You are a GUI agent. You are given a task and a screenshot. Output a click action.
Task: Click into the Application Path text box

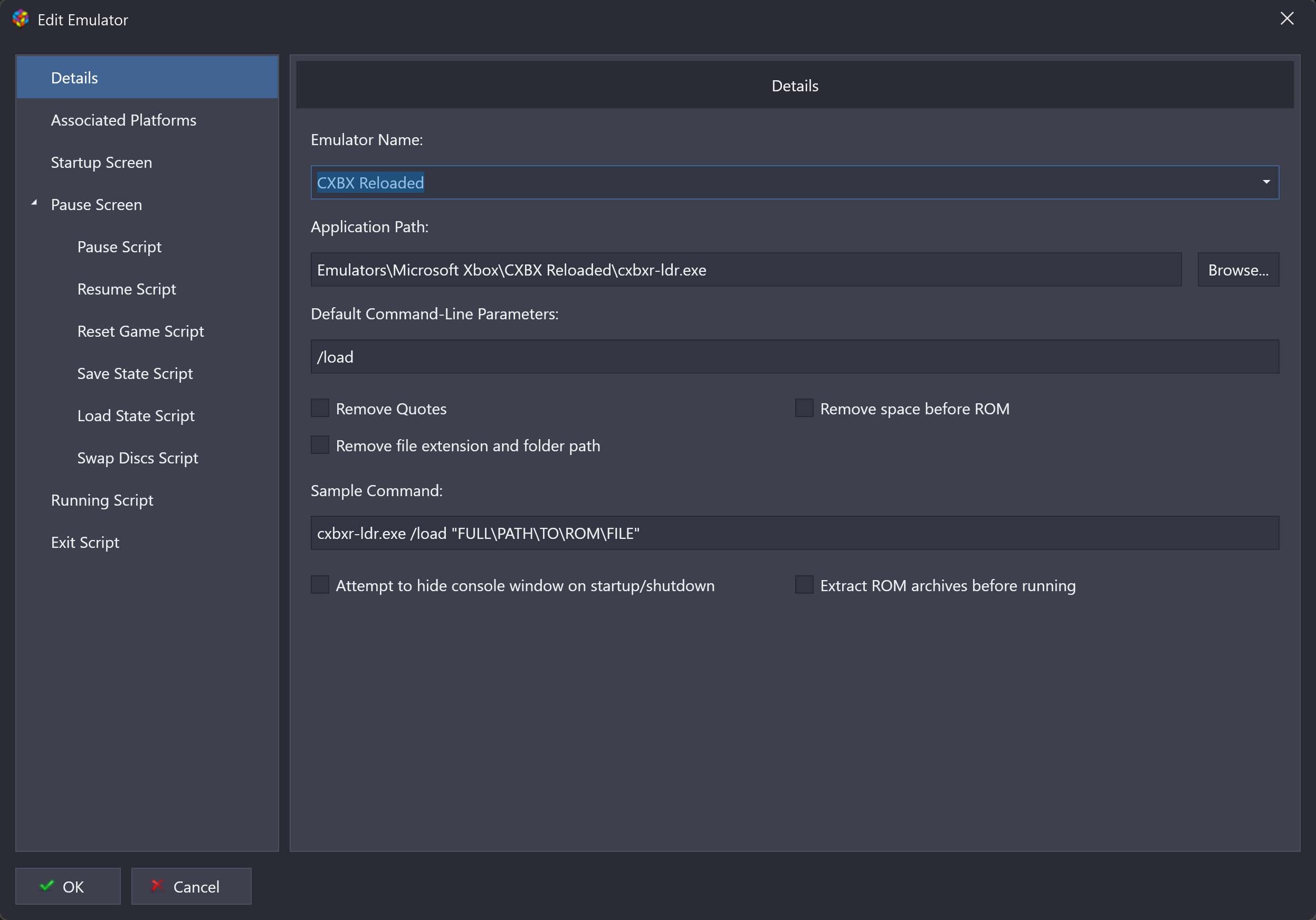[x=745, y=269]
